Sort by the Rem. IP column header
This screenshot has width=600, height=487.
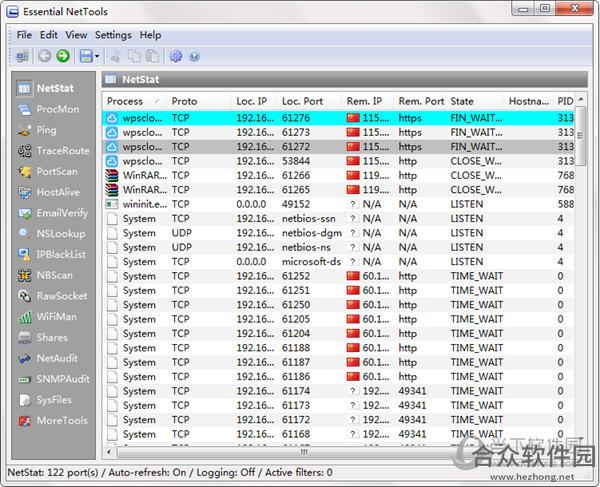click(x=368, y=101)
